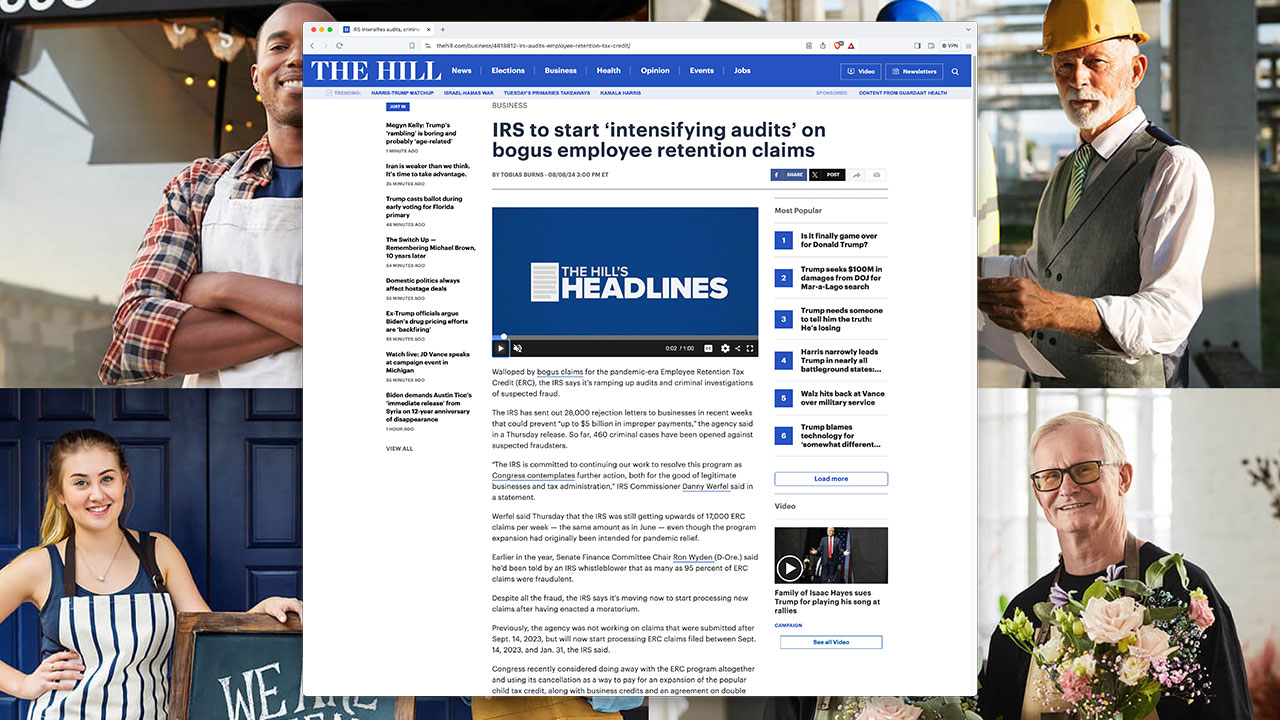Play the Isaac Hayes family video thumbnail
1280x720 pixels.
pyautogui.click(x=831, y=556)
